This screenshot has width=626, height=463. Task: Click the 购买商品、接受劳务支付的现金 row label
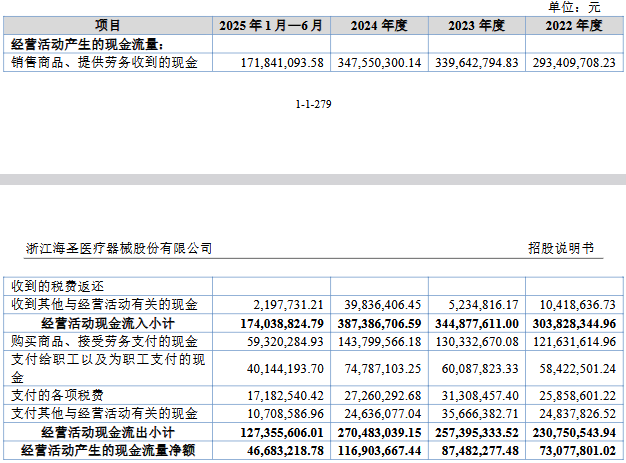coord(105,342)
